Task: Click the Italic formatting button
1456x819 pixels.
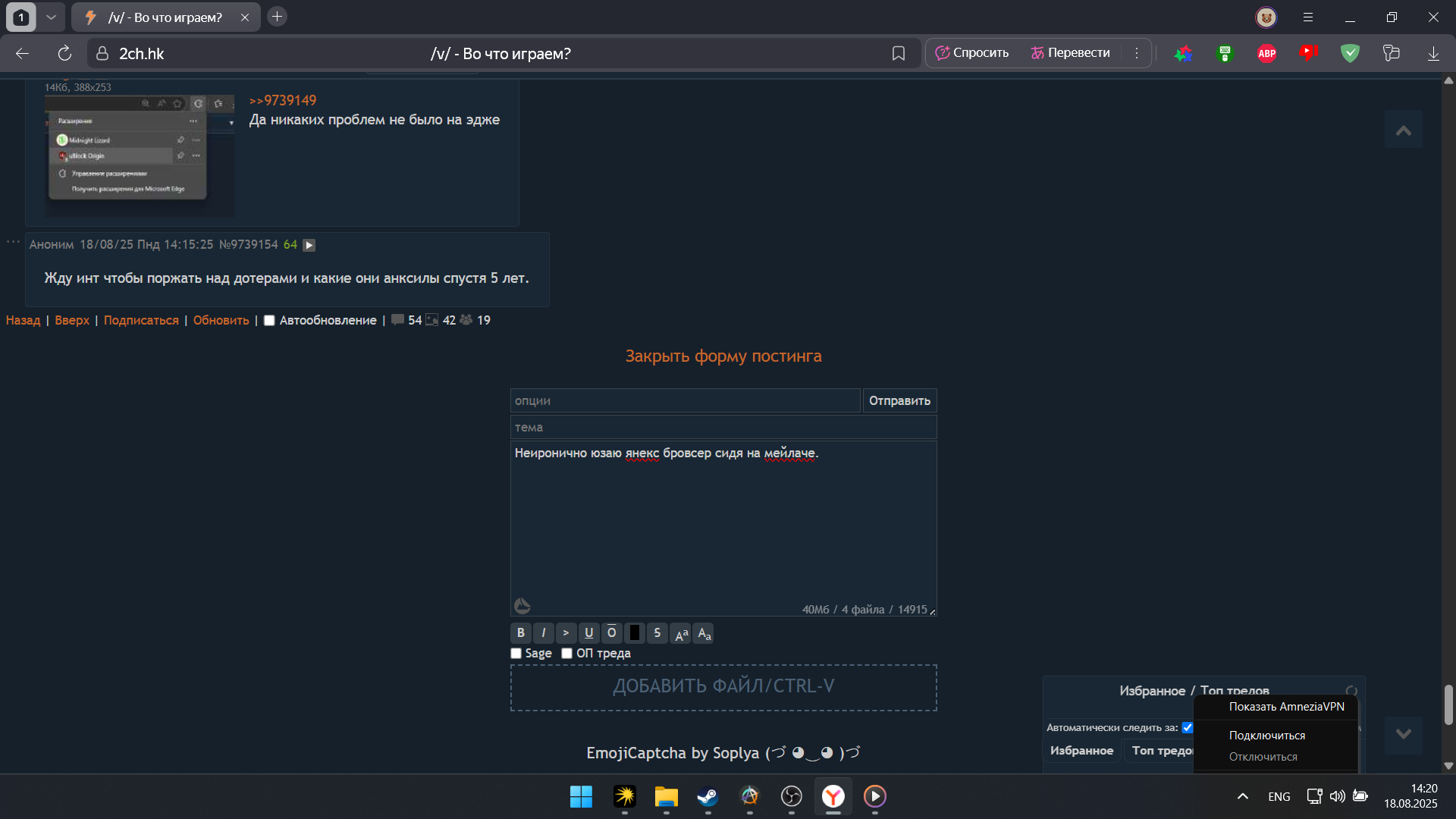Action: (543, 632)
